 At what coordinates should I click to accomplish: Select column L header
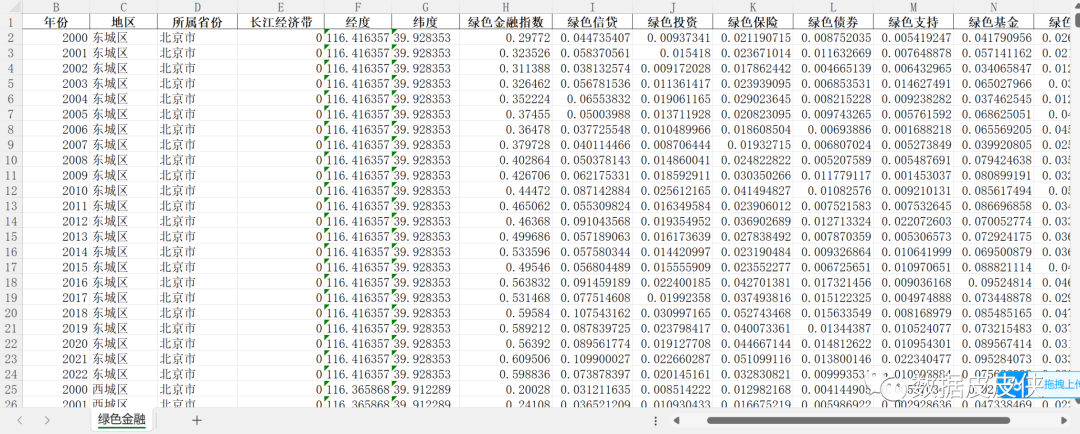pyautogui.click(x=833, y=6)
